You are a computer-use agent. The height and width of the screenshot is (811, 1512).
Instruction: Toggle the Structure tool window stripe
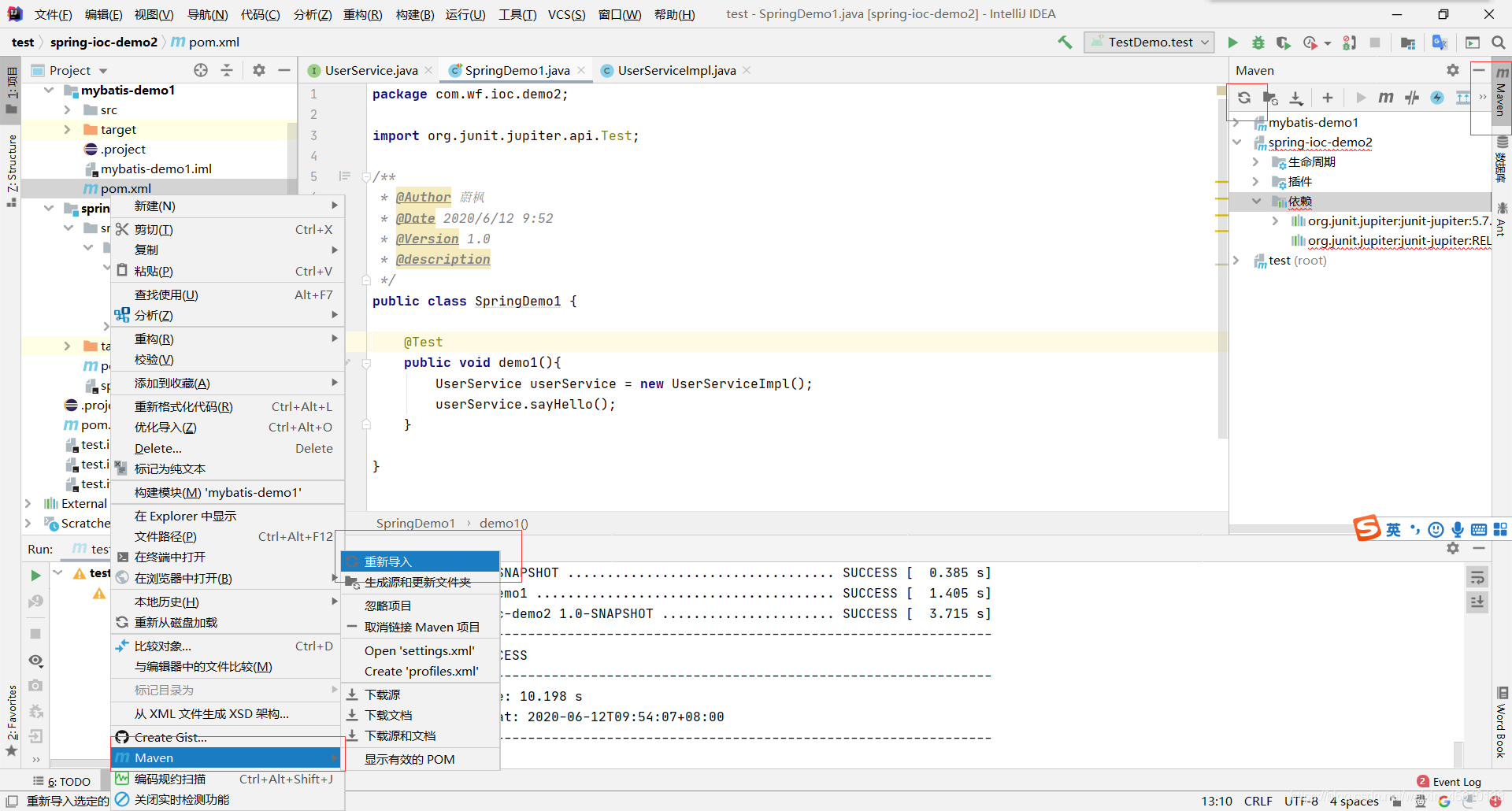click(x=12, y=170)
